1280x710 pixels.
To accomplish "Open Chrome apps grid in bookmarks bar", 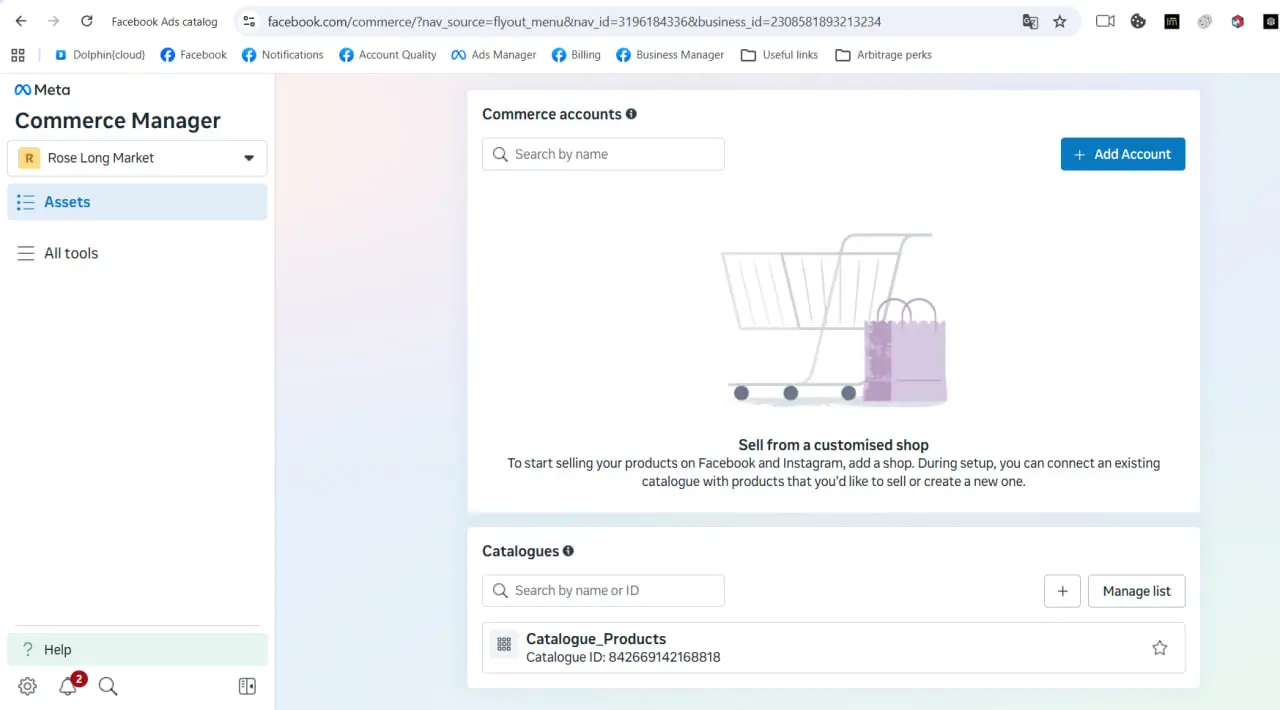I will point(18,55).
